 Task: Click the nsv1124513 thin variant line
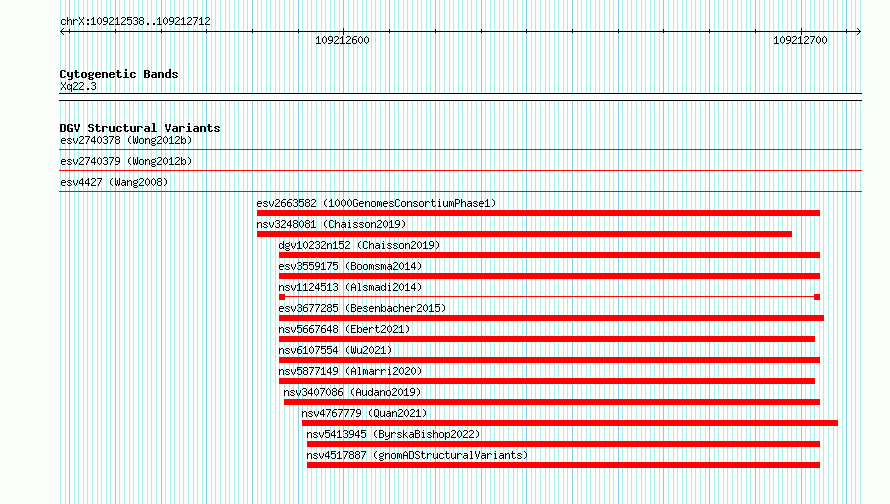coord(549,297)
